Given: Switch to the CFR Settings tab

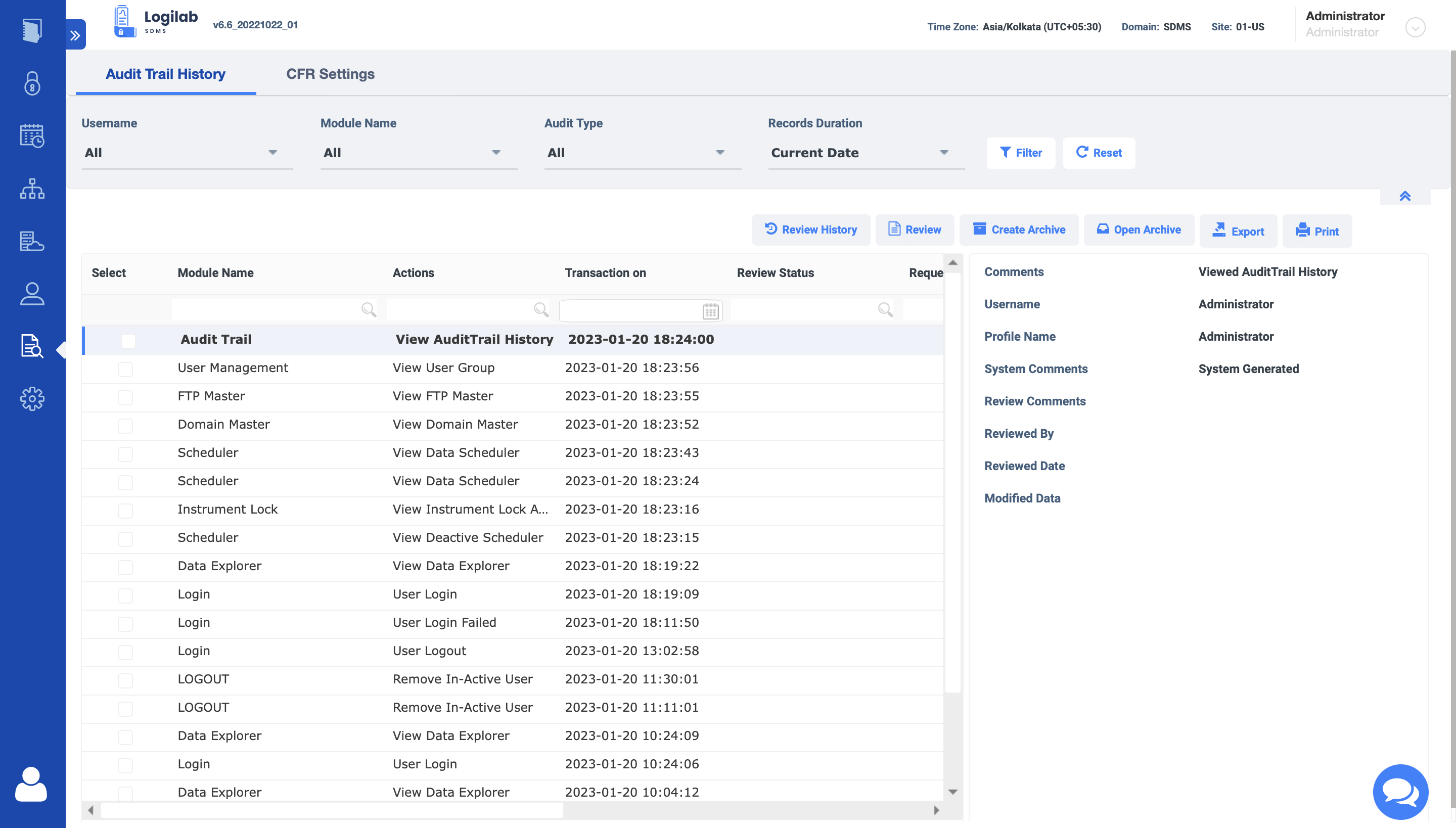Looking at the screenshot, I should pyautogui.click(x=330, y=74).
